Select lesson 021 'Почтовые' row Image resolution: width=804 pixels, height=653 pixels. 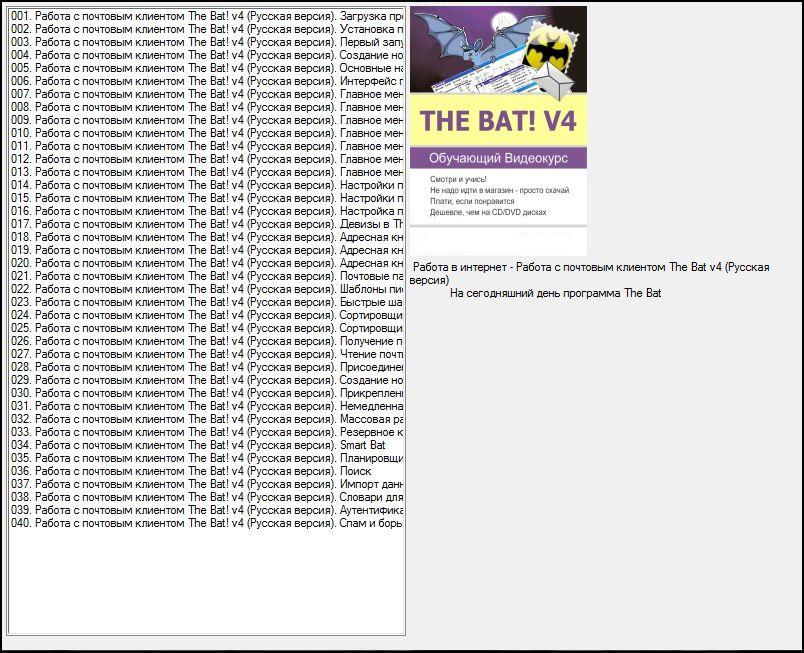click(x=207, y=276)
